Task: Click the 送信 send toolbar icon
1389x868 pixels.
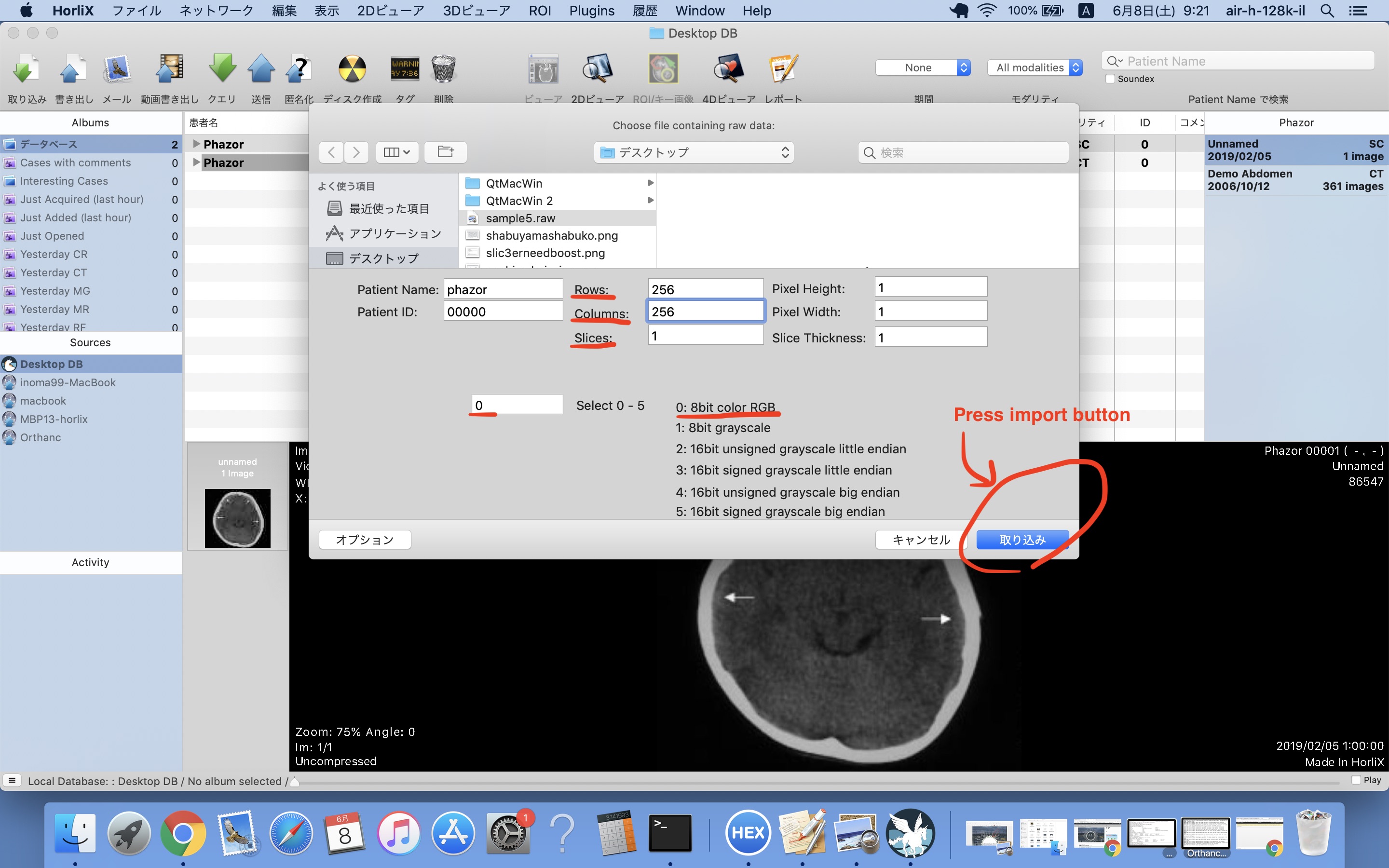Action: 261,69
